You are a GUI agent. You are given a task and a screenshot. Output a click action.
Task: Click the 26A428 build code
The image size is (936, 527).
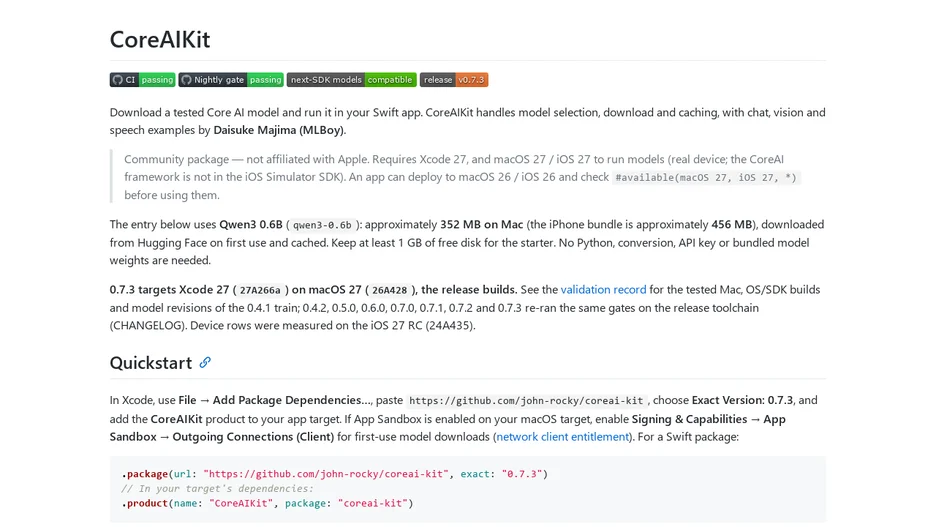[x=389, y=290]
